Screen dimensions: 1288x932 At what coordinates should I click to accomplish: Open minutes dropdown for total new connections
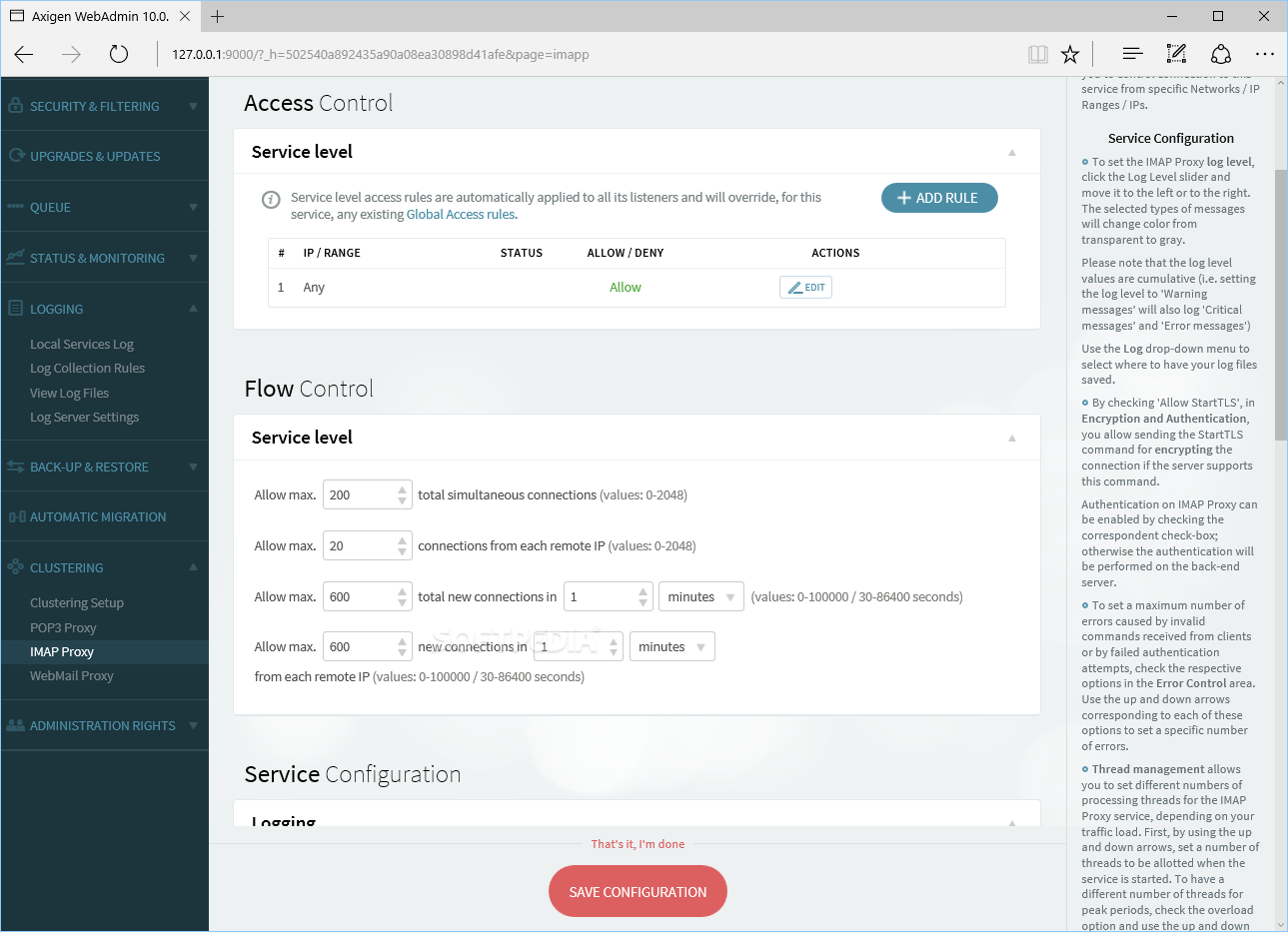pos(700,596)
